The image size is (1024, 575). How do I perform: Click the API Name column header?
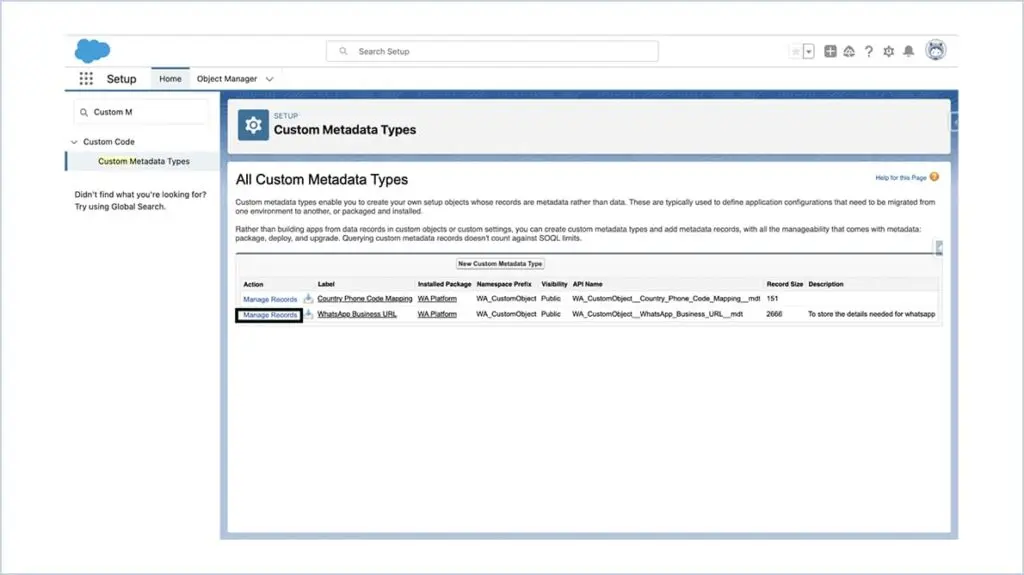pos(587,284)
